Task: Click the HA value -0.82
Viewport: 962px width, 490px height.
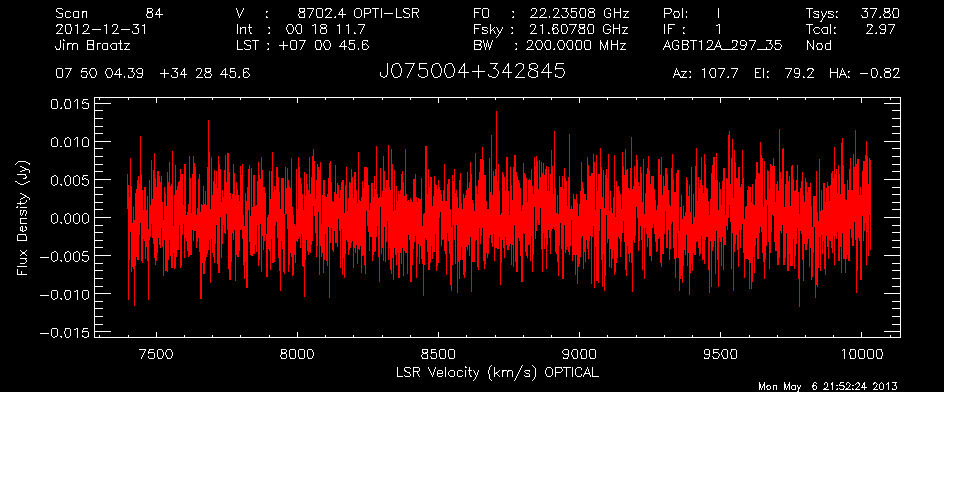Action: (880, 74)
